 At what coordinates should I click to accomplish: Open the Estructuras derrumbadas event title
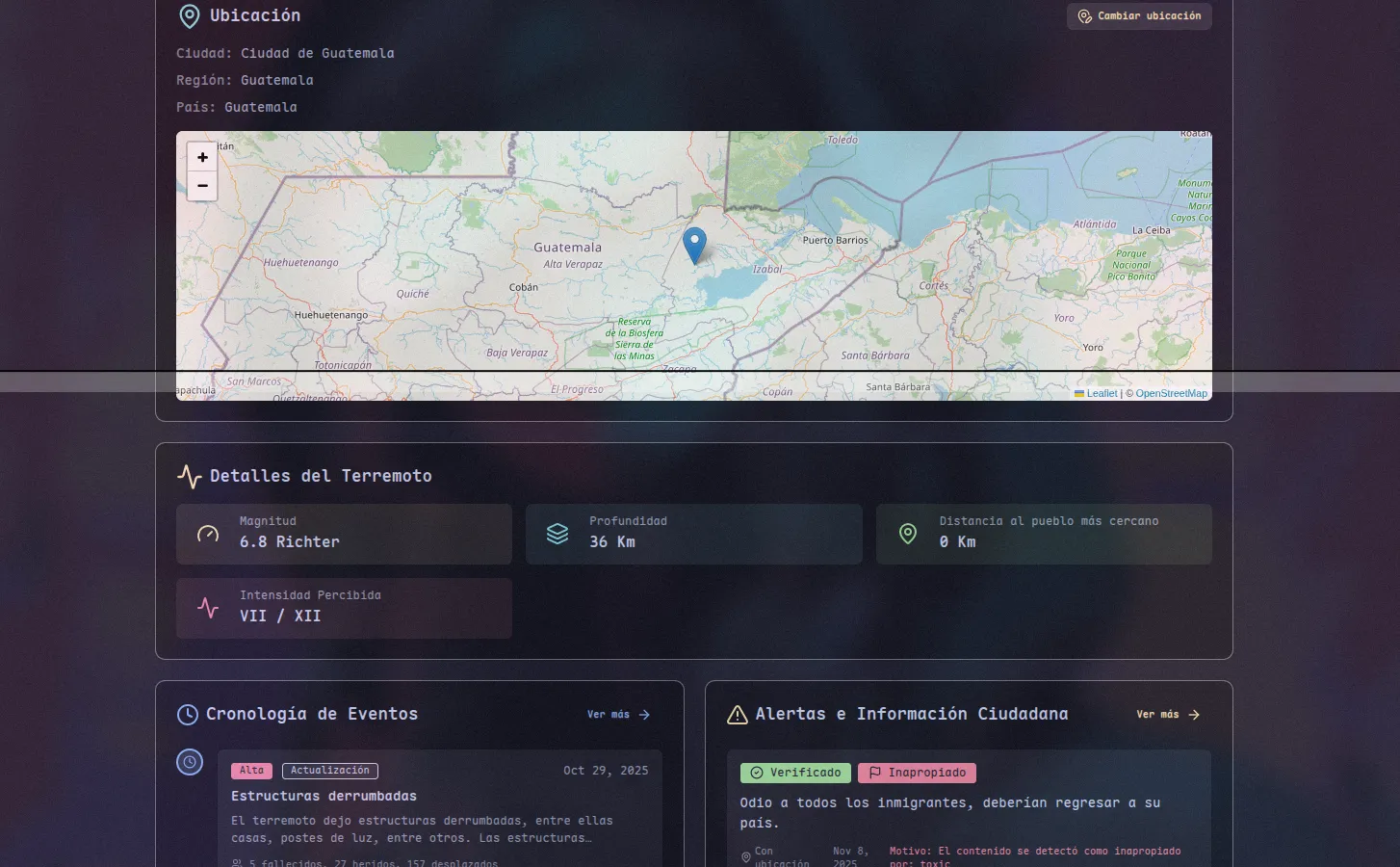(x=324, y=796)
